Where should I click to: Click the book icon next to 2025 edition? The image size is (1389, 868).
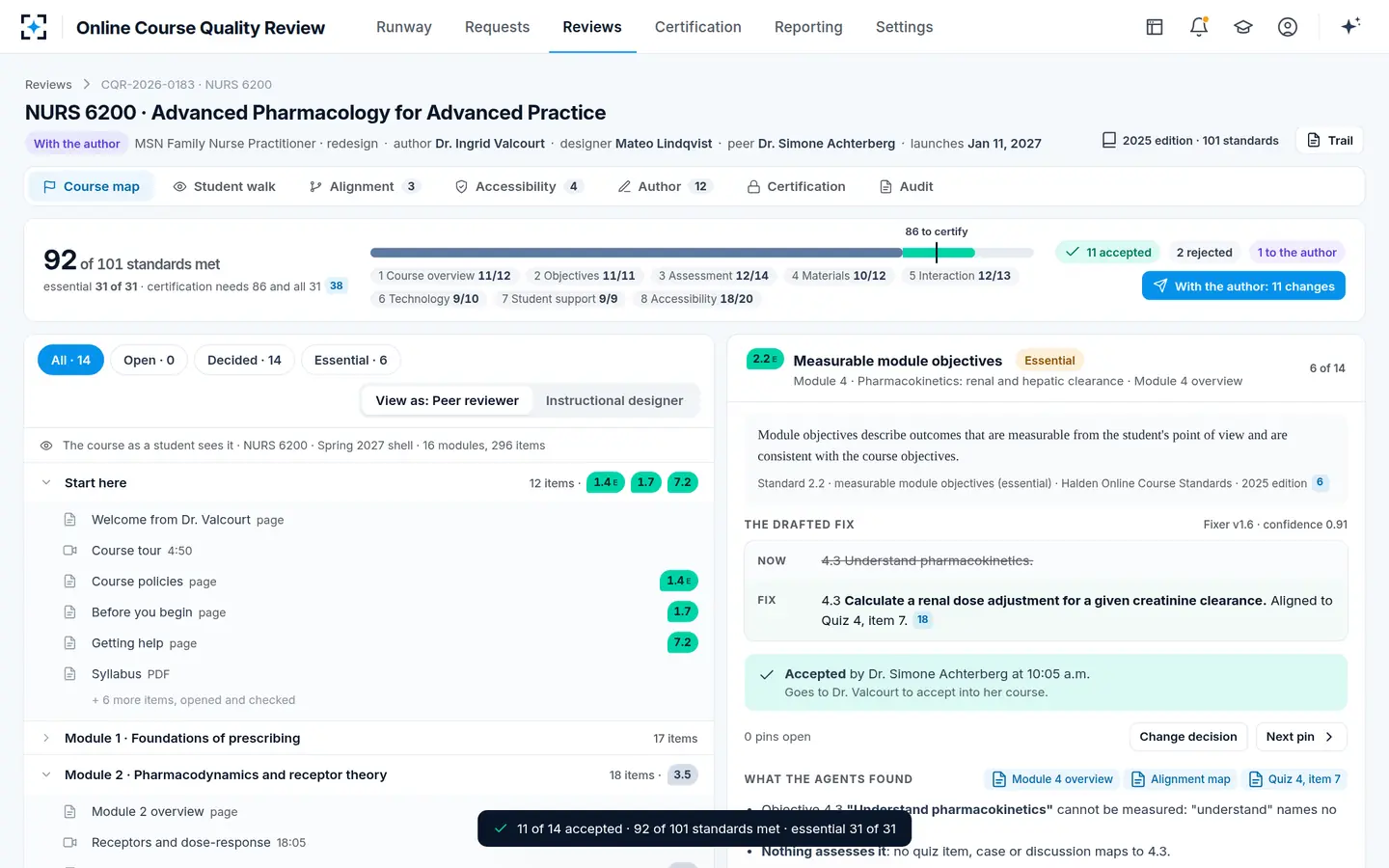coord(1109,140)
